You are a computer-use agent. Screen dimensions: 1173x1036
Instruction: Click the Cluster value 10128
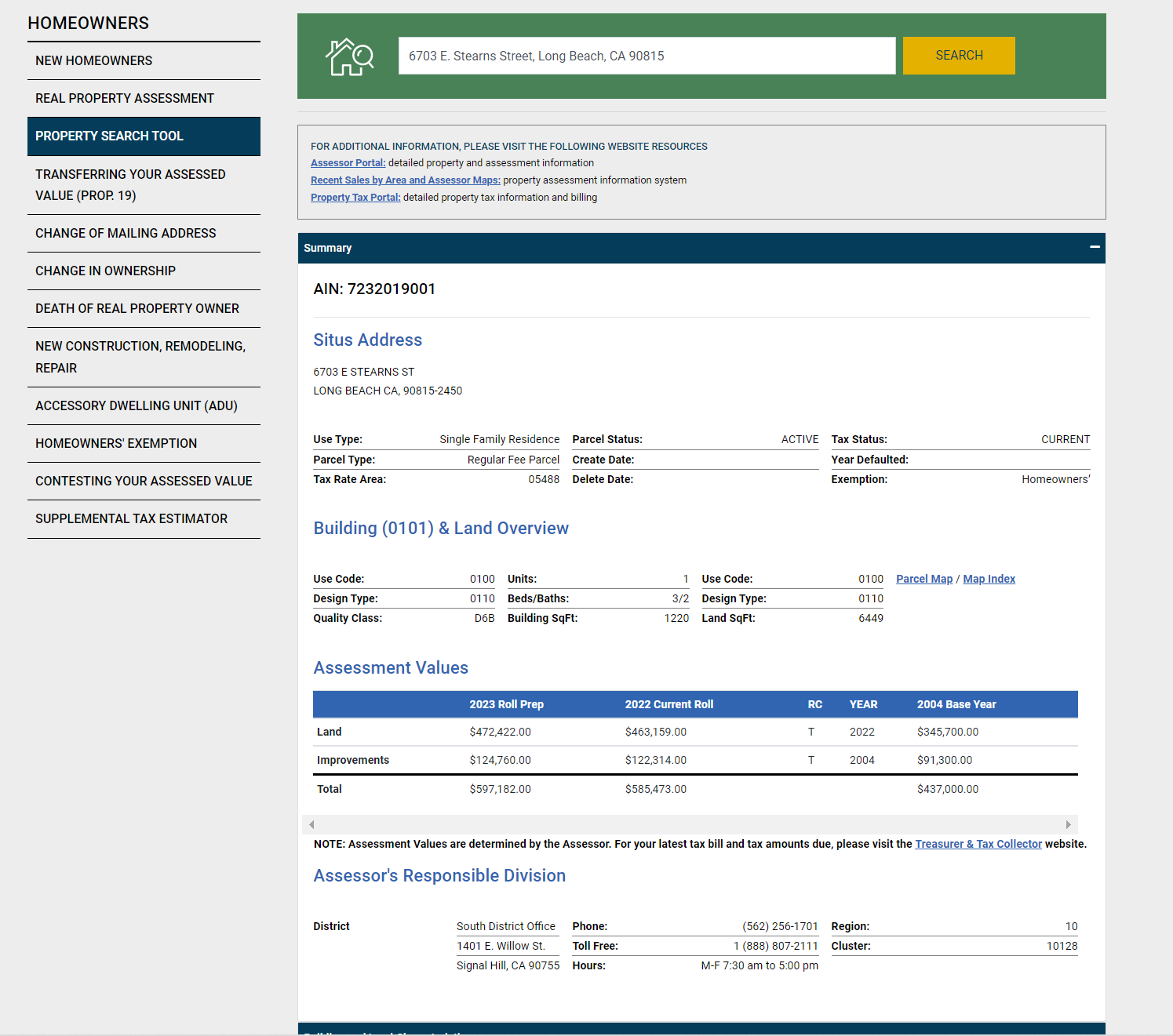1062,946
